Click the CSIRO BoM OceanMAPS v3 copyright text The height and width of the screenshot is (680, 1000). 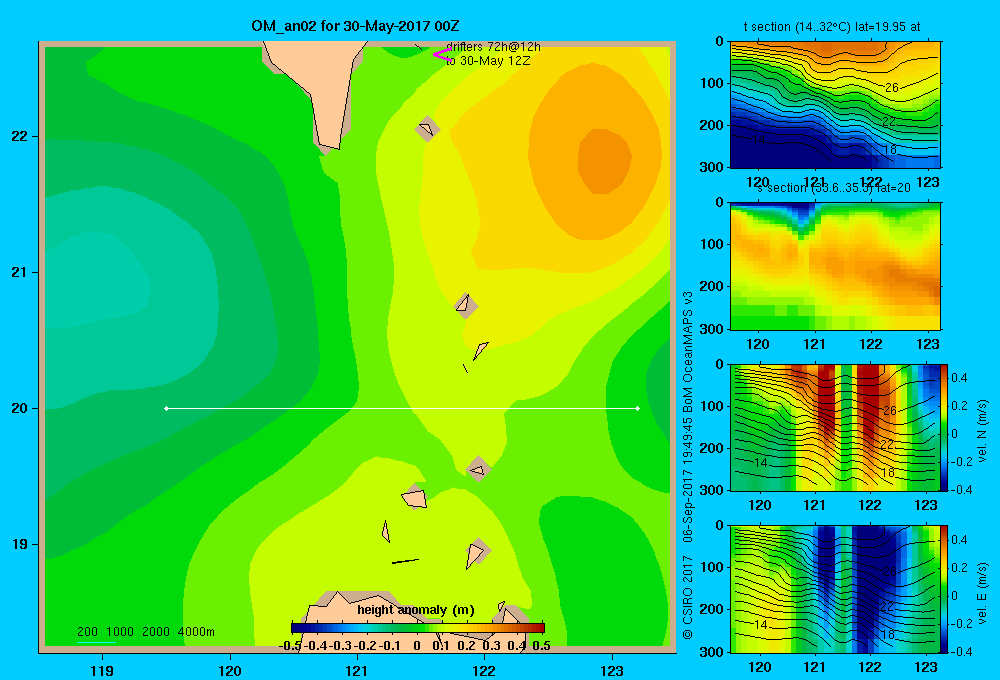click(688, 465)
